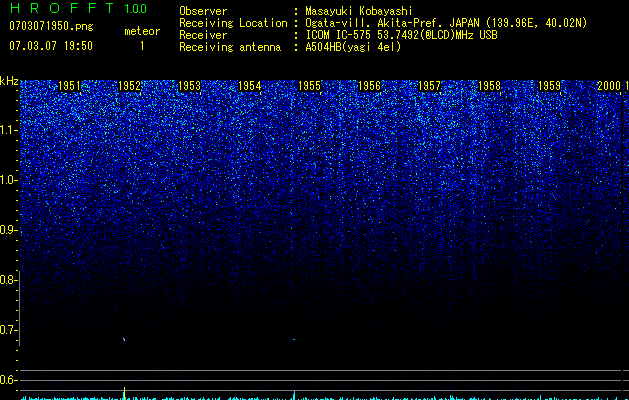Click the kHz axis unit label
629x400 pixels.
(x=9, y=81)
